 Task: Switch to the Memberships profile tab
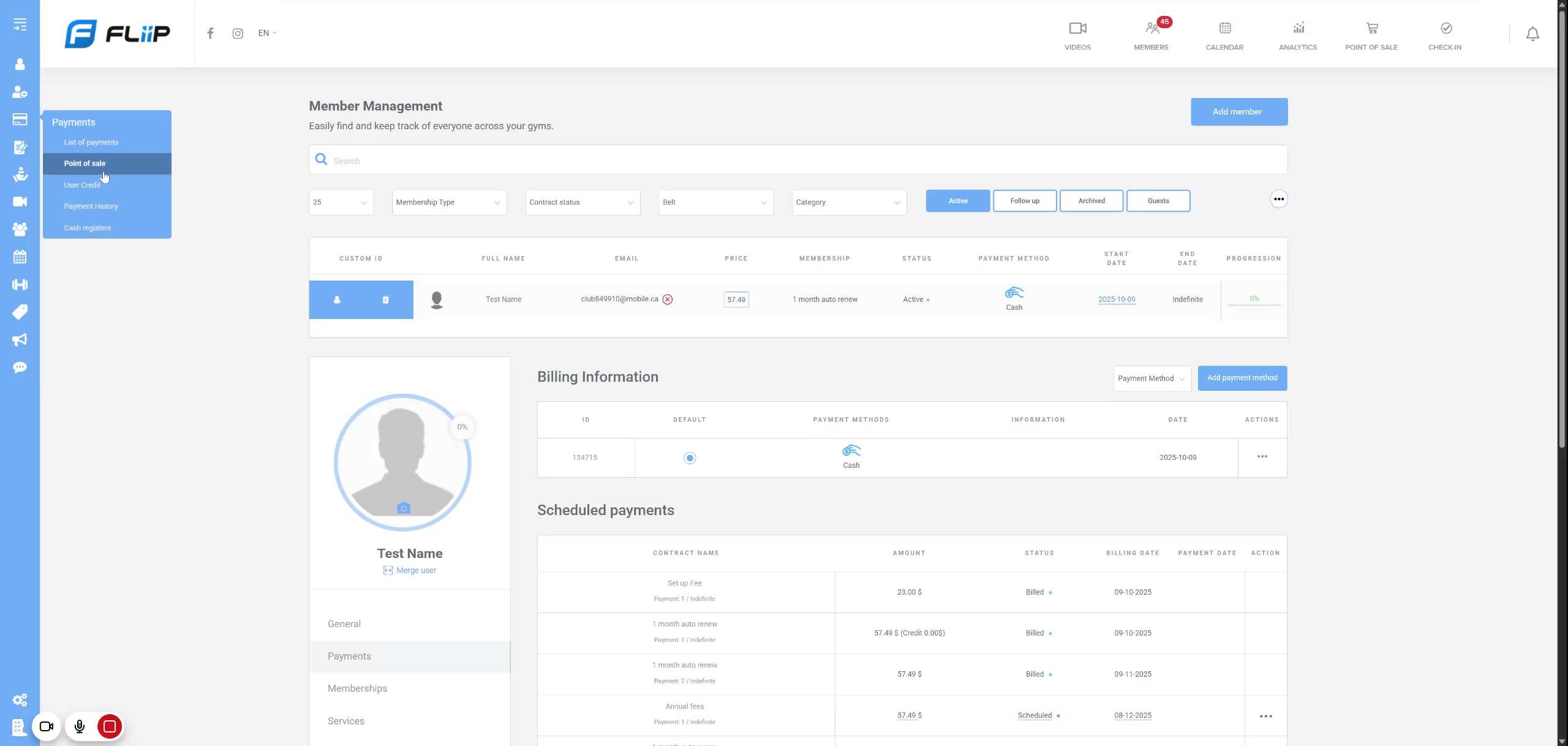click(x=409, y=688)
